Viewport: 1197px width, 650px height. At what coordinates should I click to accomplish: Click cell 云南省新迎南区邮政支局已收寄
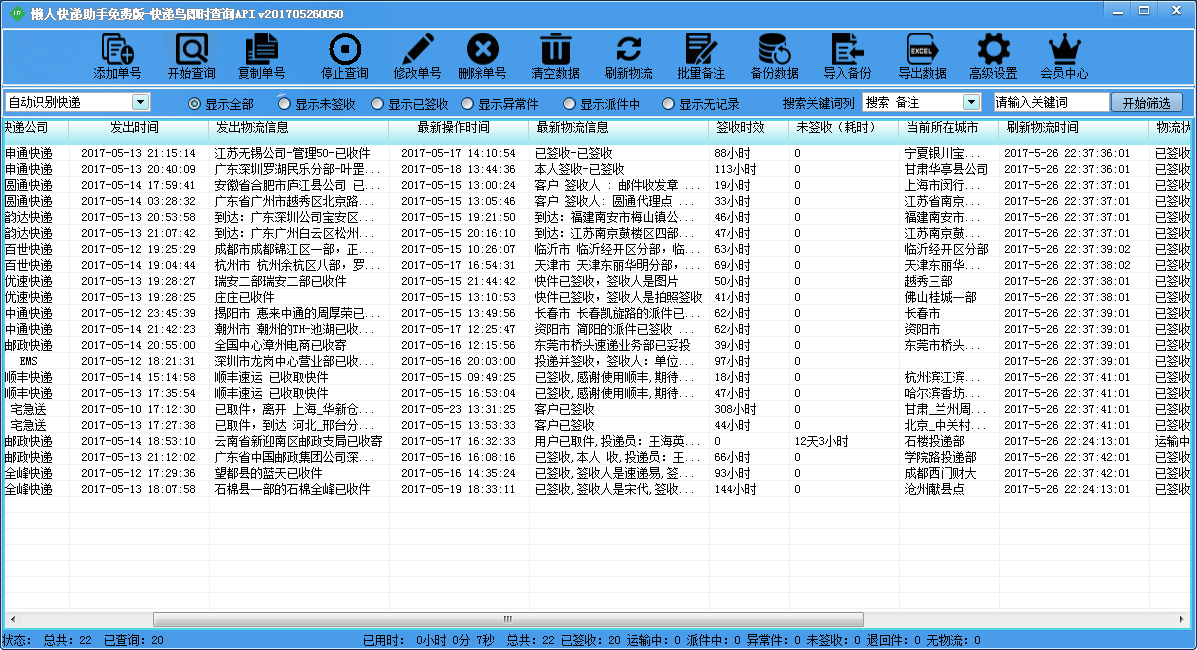pos(298,441)
